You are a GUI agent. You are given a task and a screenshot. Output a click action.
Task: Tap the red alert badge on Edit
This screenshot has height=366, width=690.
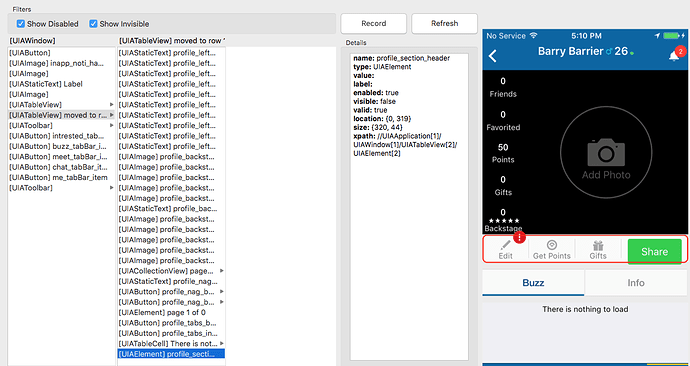point(520,238)
